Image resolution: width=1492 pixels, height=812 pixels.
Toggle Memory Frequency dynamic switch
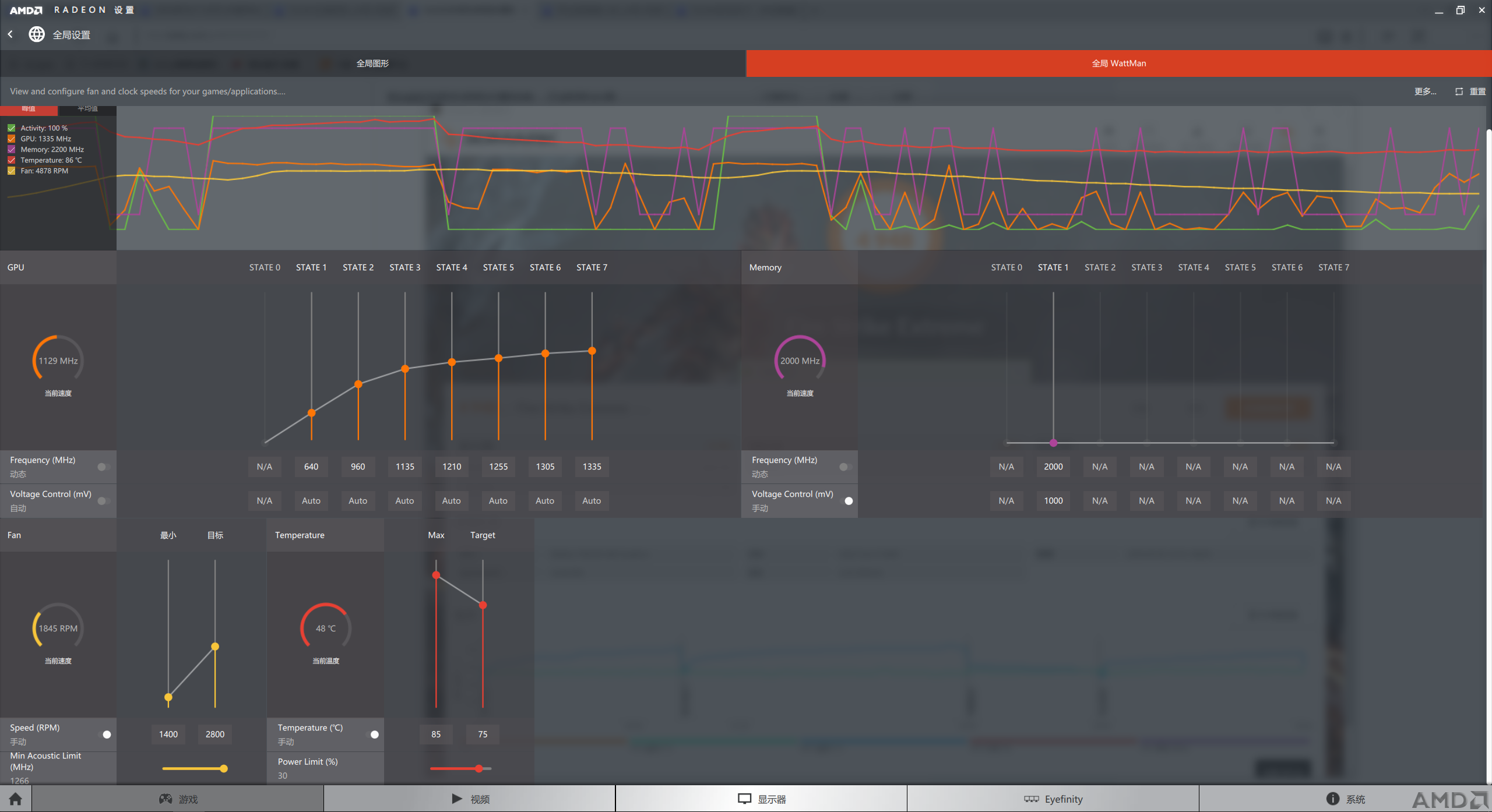click(846, 467)
